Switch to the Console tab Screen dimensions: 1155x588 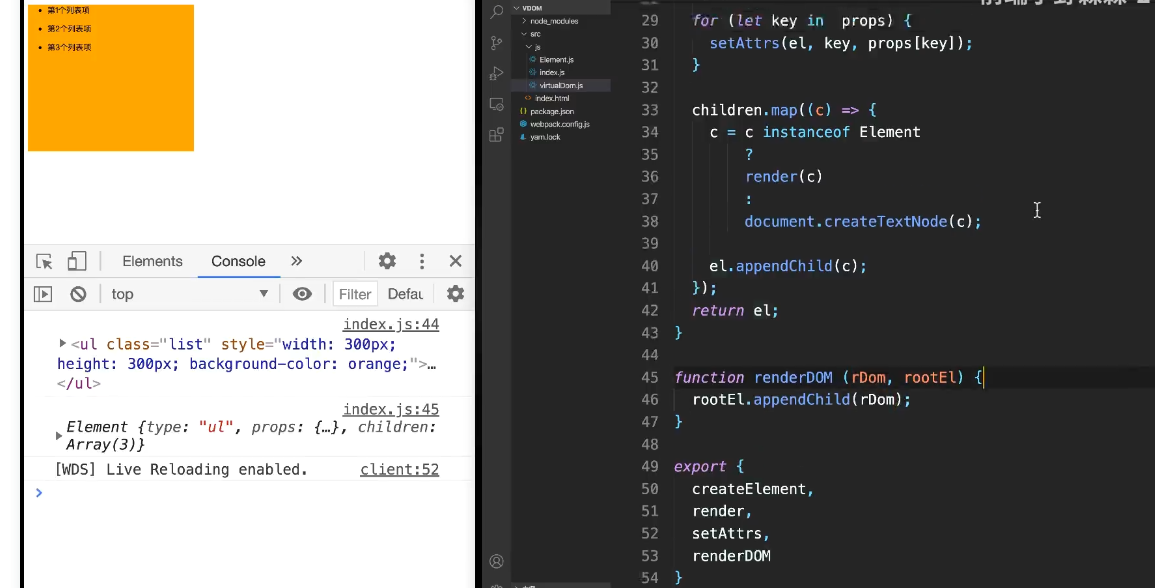coord(238,262)
